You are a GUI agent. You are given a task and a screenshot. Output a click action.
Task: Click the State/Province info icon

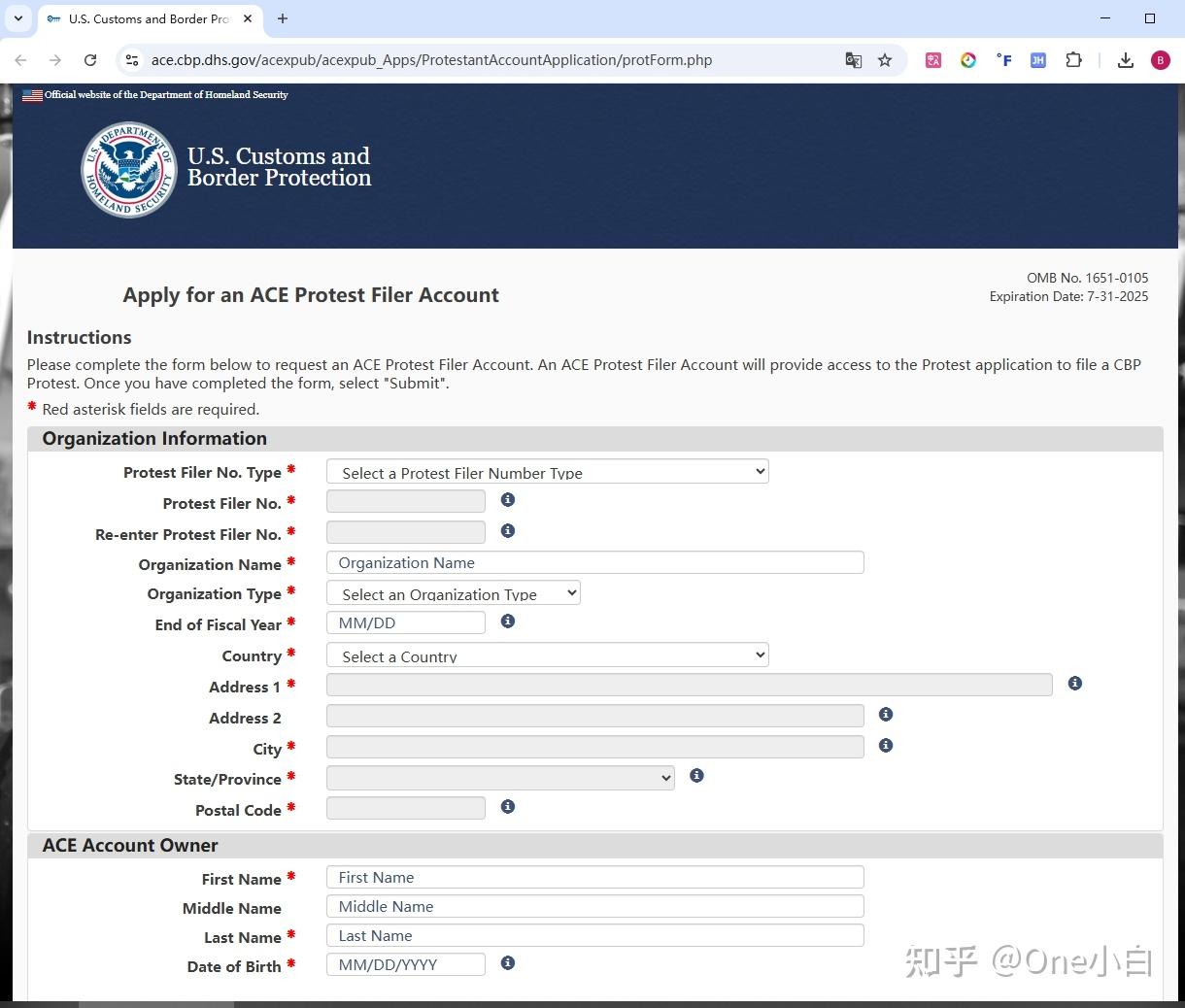coord(696,776)
